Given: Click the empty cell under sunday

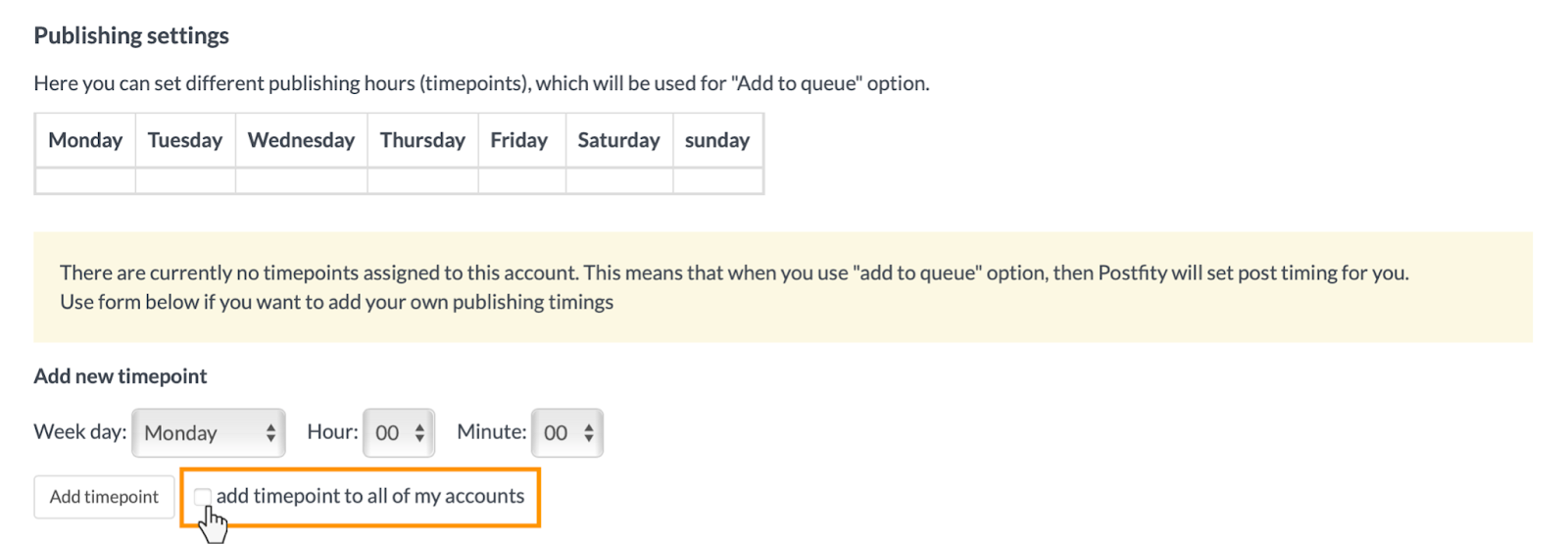Looking at the screenshot, I should pos(717,181).
